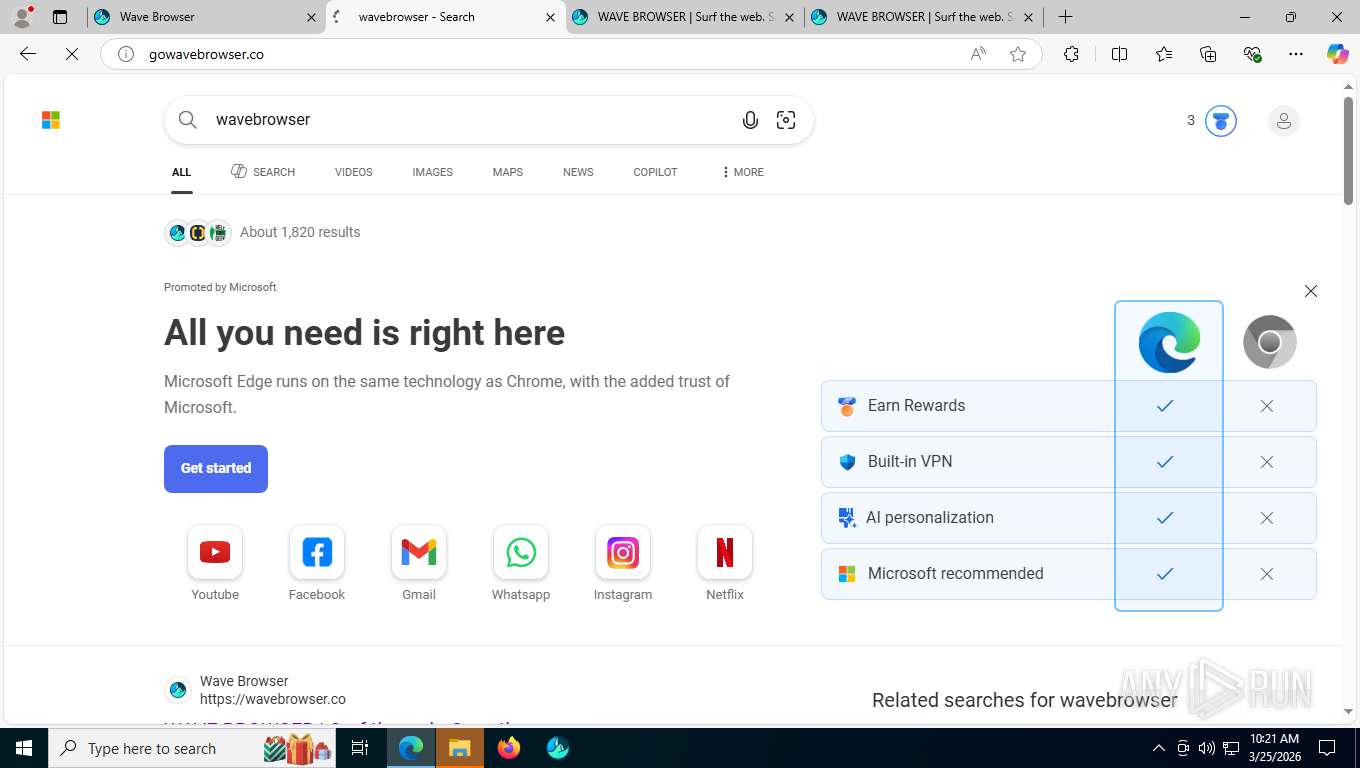This screenshot has height=768, width=1360.
Task: Search using an image icon
Action: coord(786,120)
